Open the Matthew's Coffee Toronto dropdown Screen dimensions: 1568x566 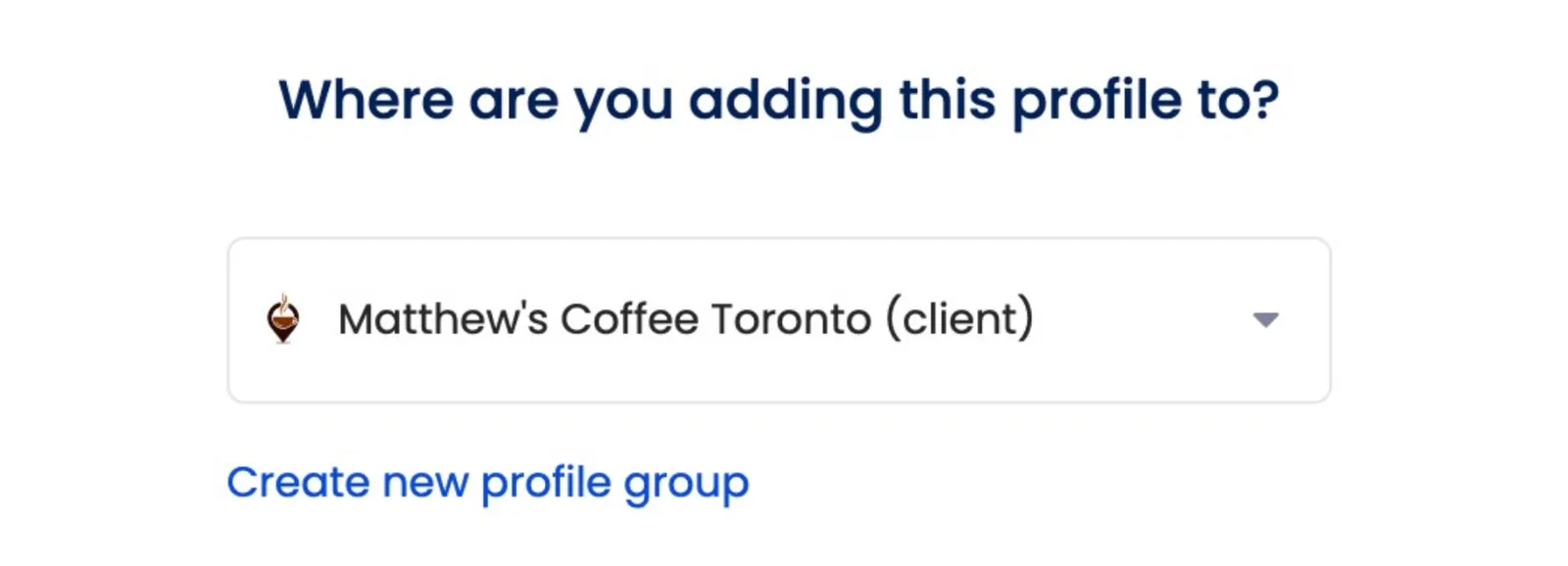(778, 320)
